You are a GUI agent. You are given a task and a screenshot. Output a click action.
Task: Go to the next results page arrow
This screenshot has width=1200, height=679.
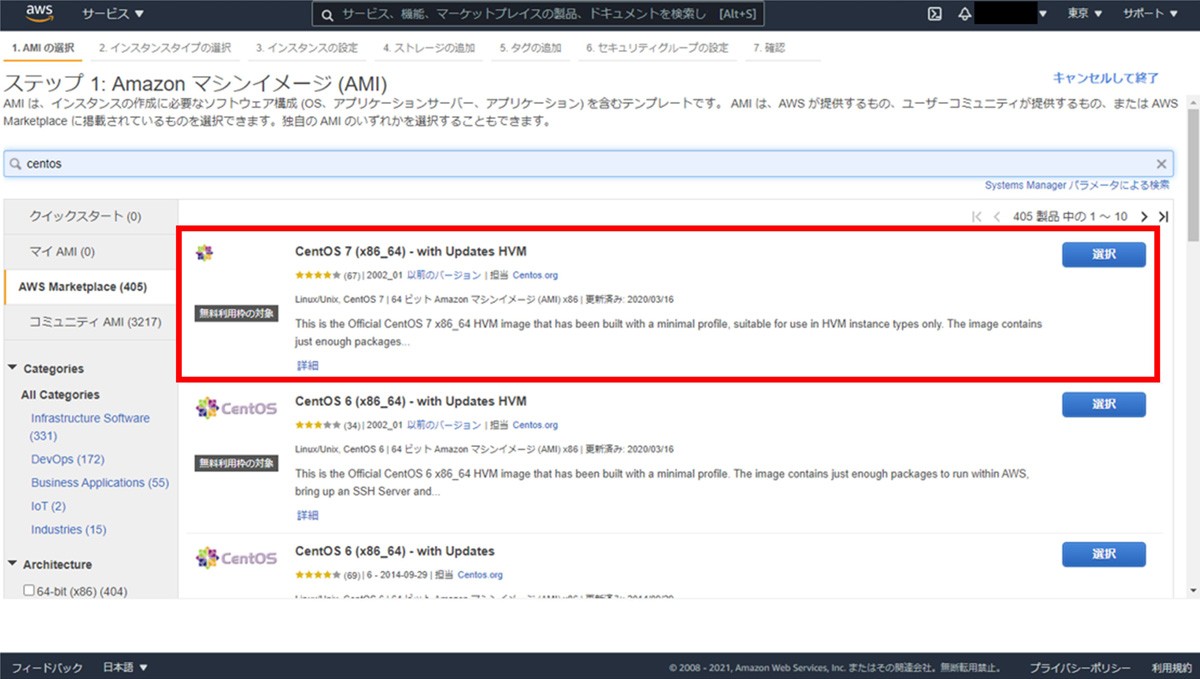[x=1145, y=217]
